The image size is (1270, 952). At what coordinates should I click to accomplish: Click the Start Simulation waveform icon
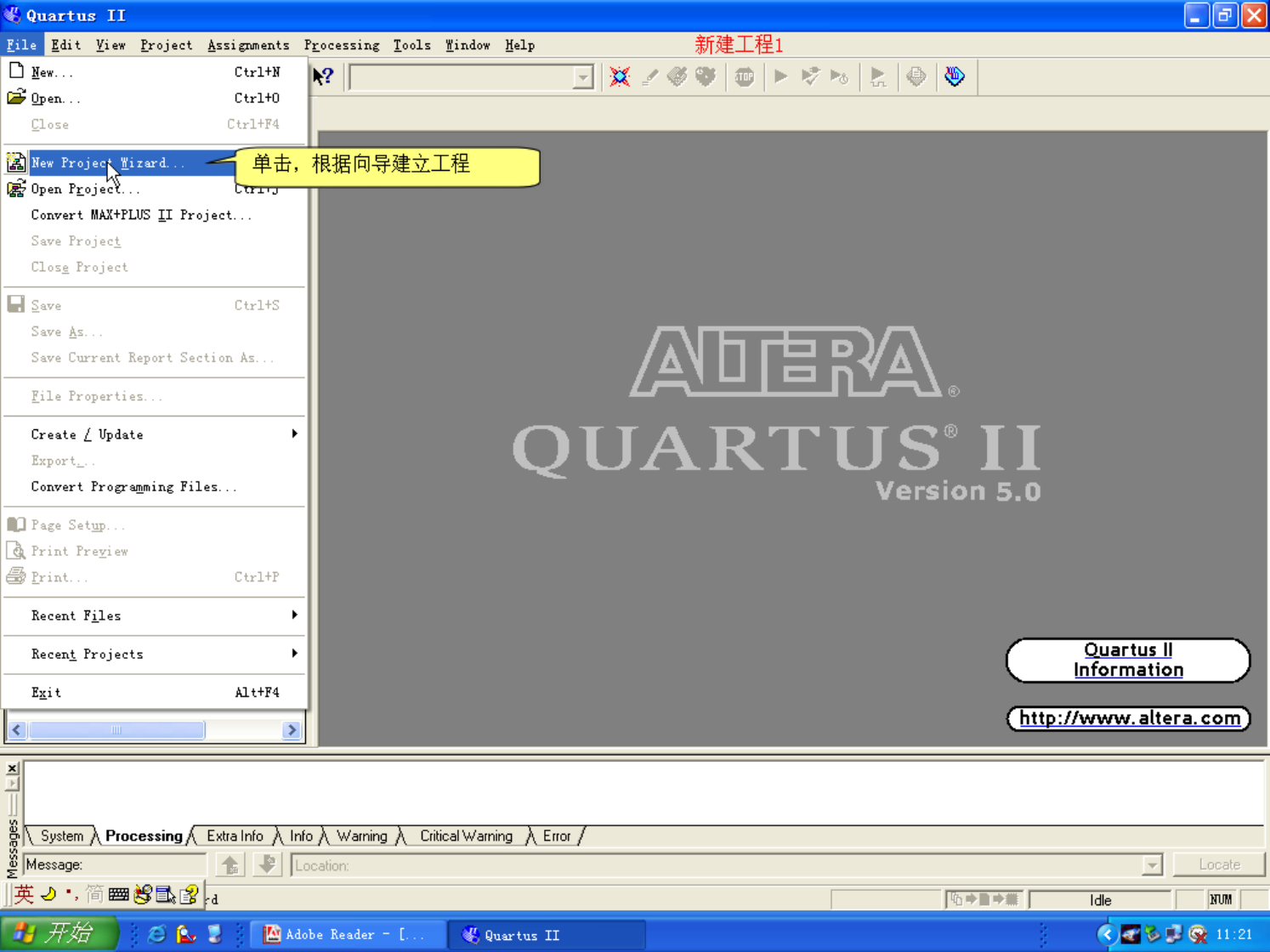click(878, 76)
